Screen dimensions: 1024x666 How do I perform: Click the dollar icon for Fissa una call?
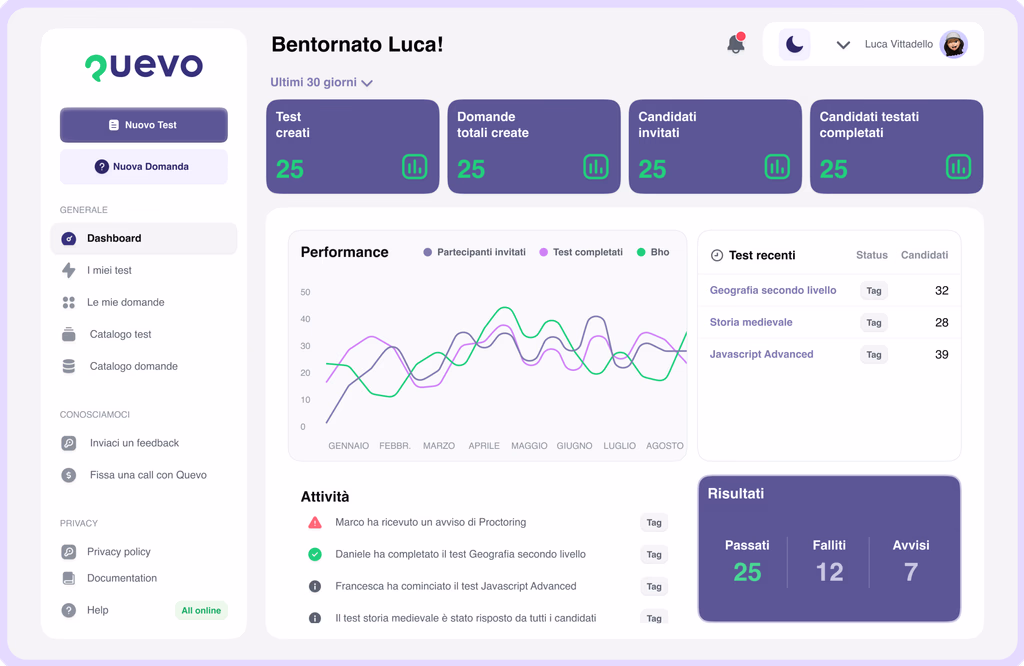69,475
